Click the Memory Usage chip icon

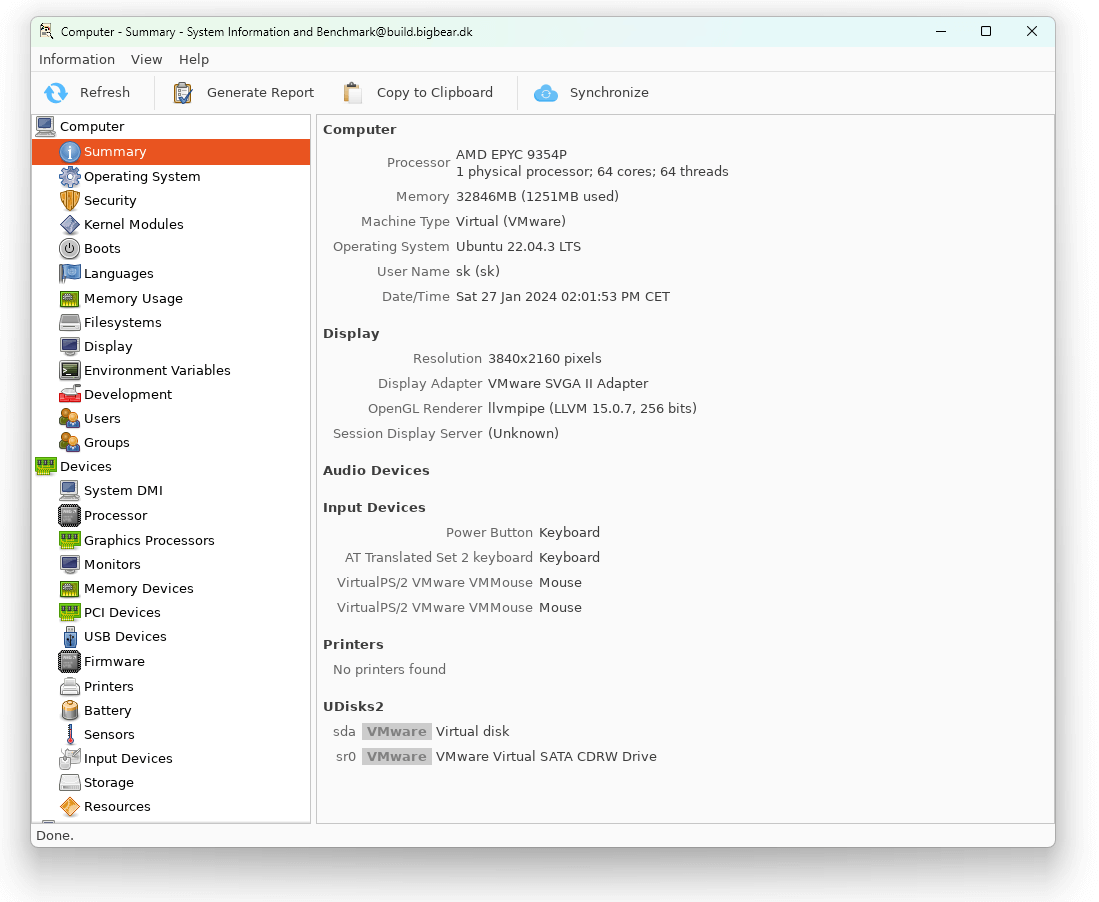(69, 299)
